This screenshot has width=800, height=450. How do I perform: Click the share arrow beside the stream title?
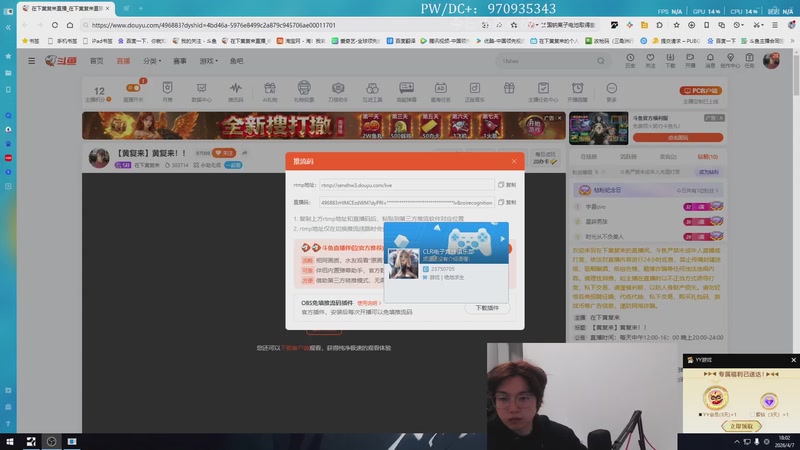(x=245, y=153)
